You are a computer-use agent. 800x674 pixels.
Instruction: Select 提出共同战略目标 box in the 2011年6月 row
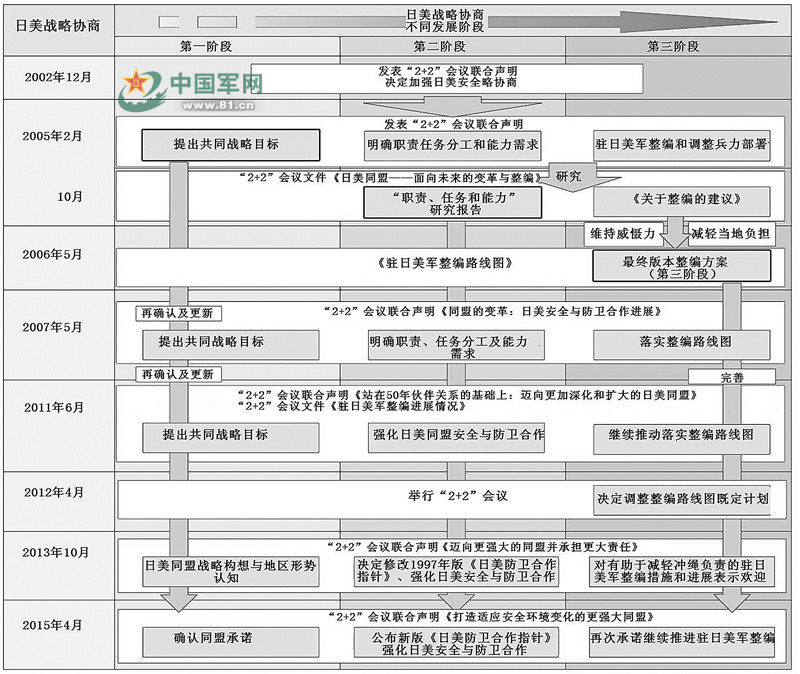pyautogui.click(x=231, y=437)
